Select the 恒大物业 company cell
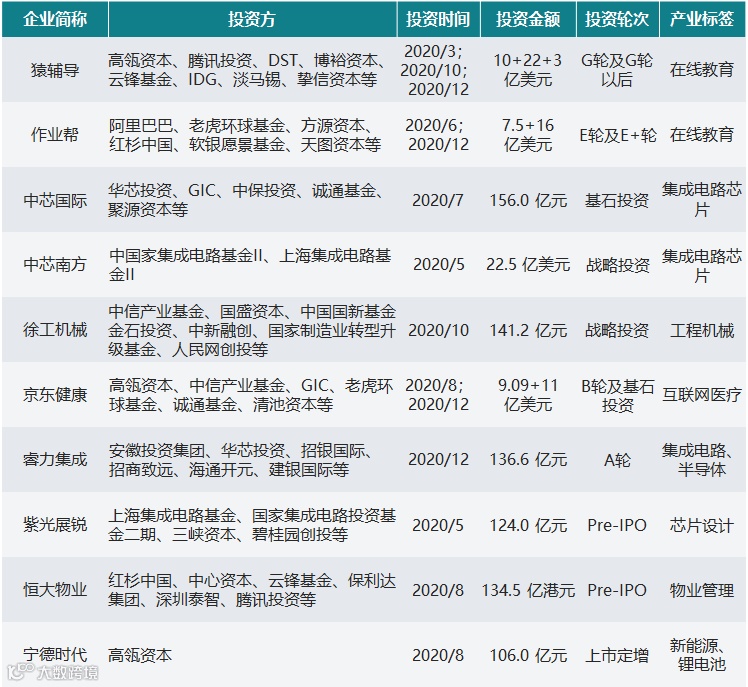The image size is (748, 687). click(55, 590)
